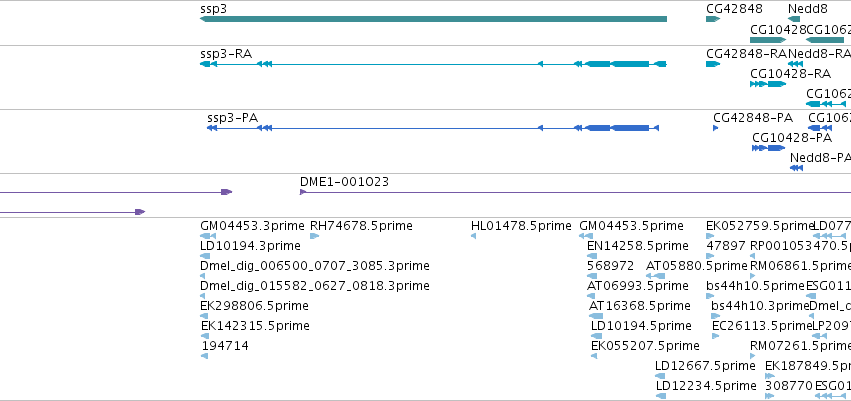Select the RH74678.5prime EST
The height and width of the screenshot is (401, 851).
click(x=314, y=236)
